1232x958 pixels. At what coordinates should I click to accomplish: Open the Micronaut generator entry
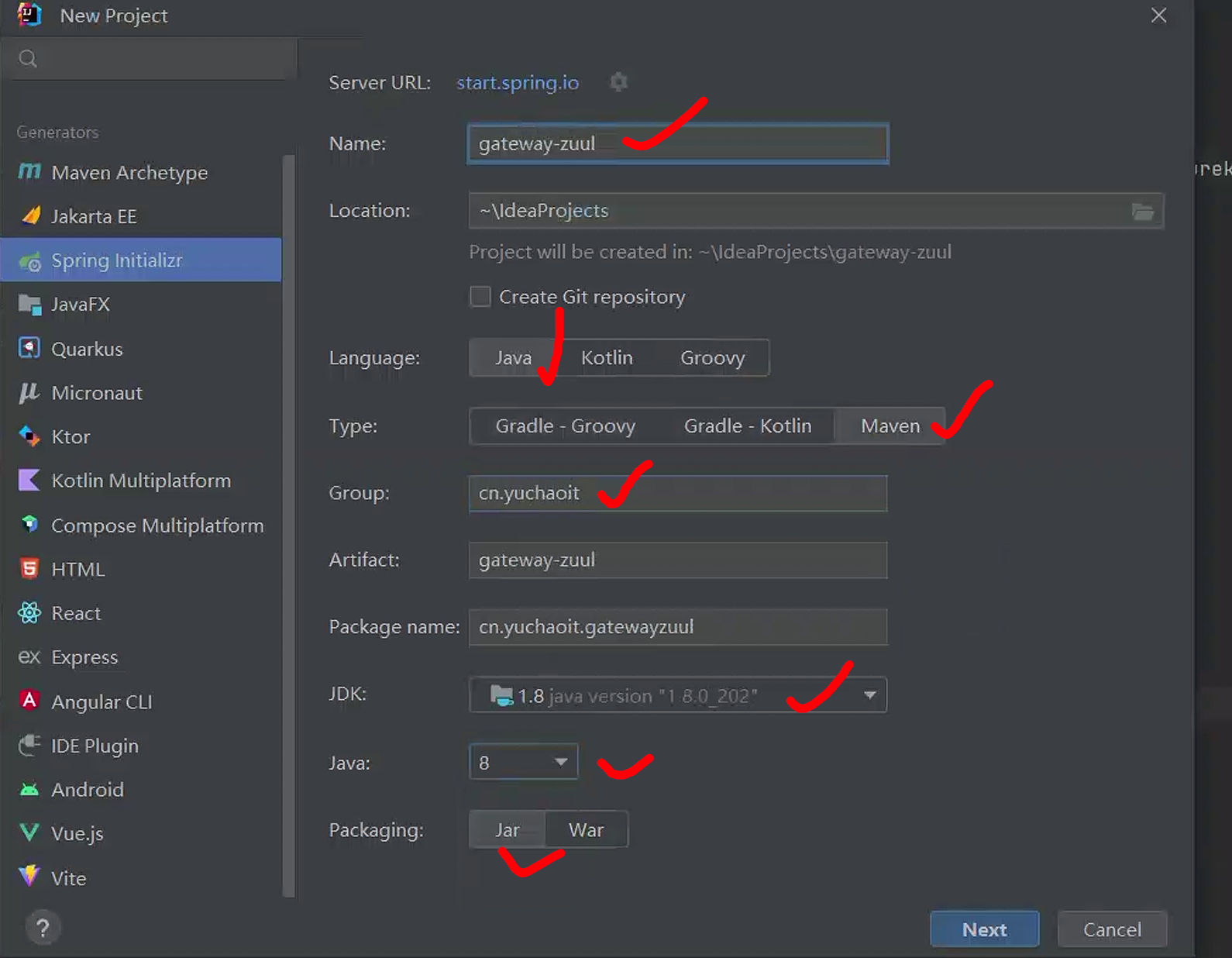click(x=96, y=393)
